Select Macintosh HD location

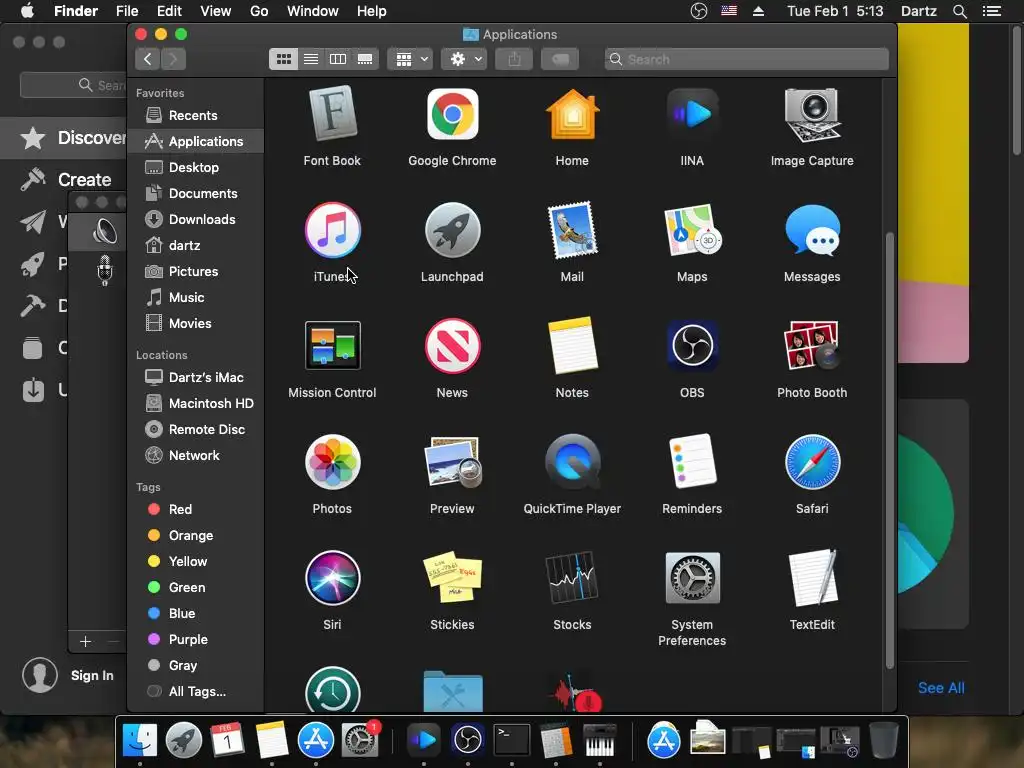tap(196, 404)
